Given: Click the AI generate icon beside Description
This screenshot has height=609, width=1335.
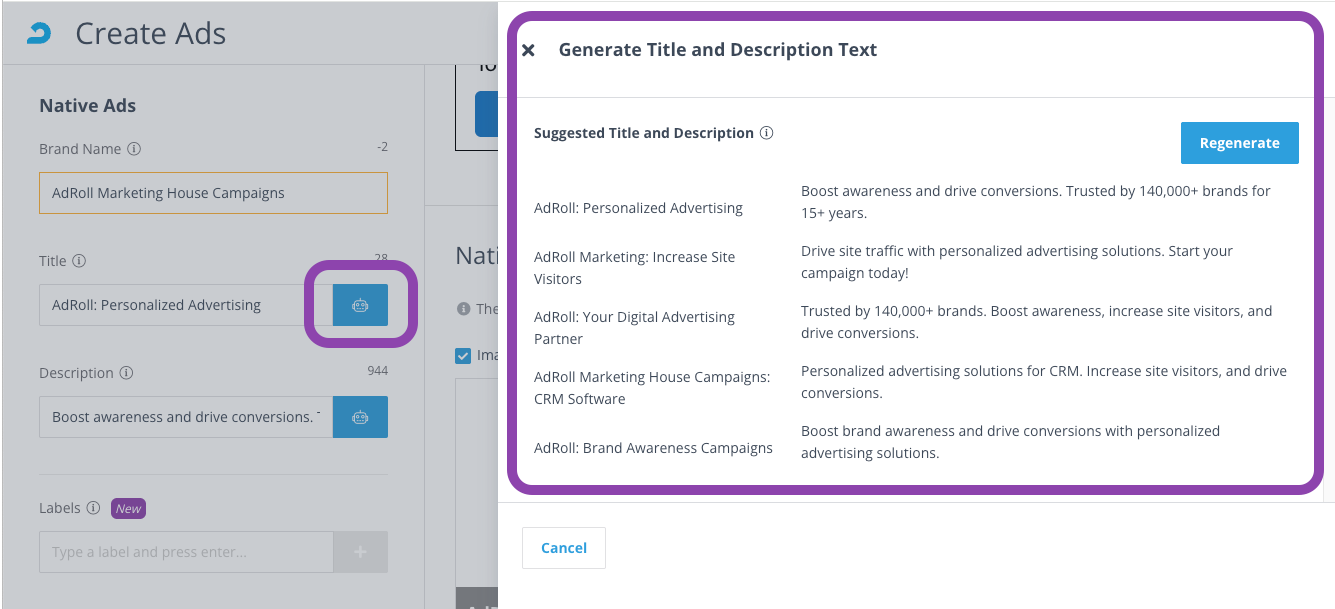Looking at the screenshot, I should (360, 417).
